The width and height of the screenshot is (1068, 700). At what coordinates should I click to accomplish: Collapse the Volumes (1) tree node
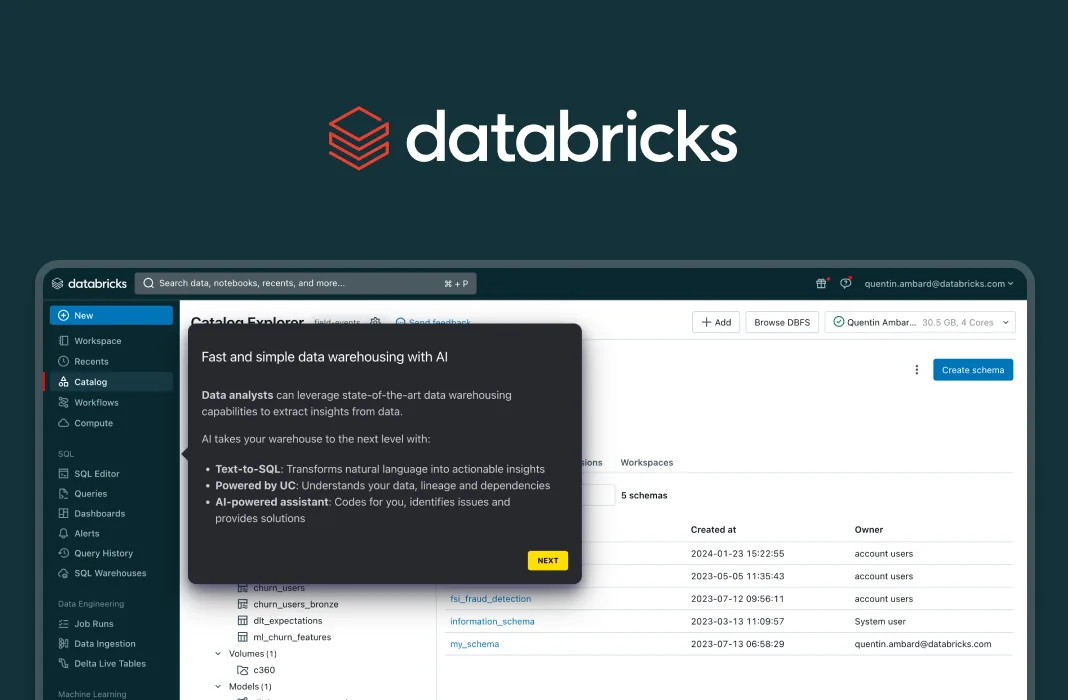pyautogui.click(x=218, y=654)
